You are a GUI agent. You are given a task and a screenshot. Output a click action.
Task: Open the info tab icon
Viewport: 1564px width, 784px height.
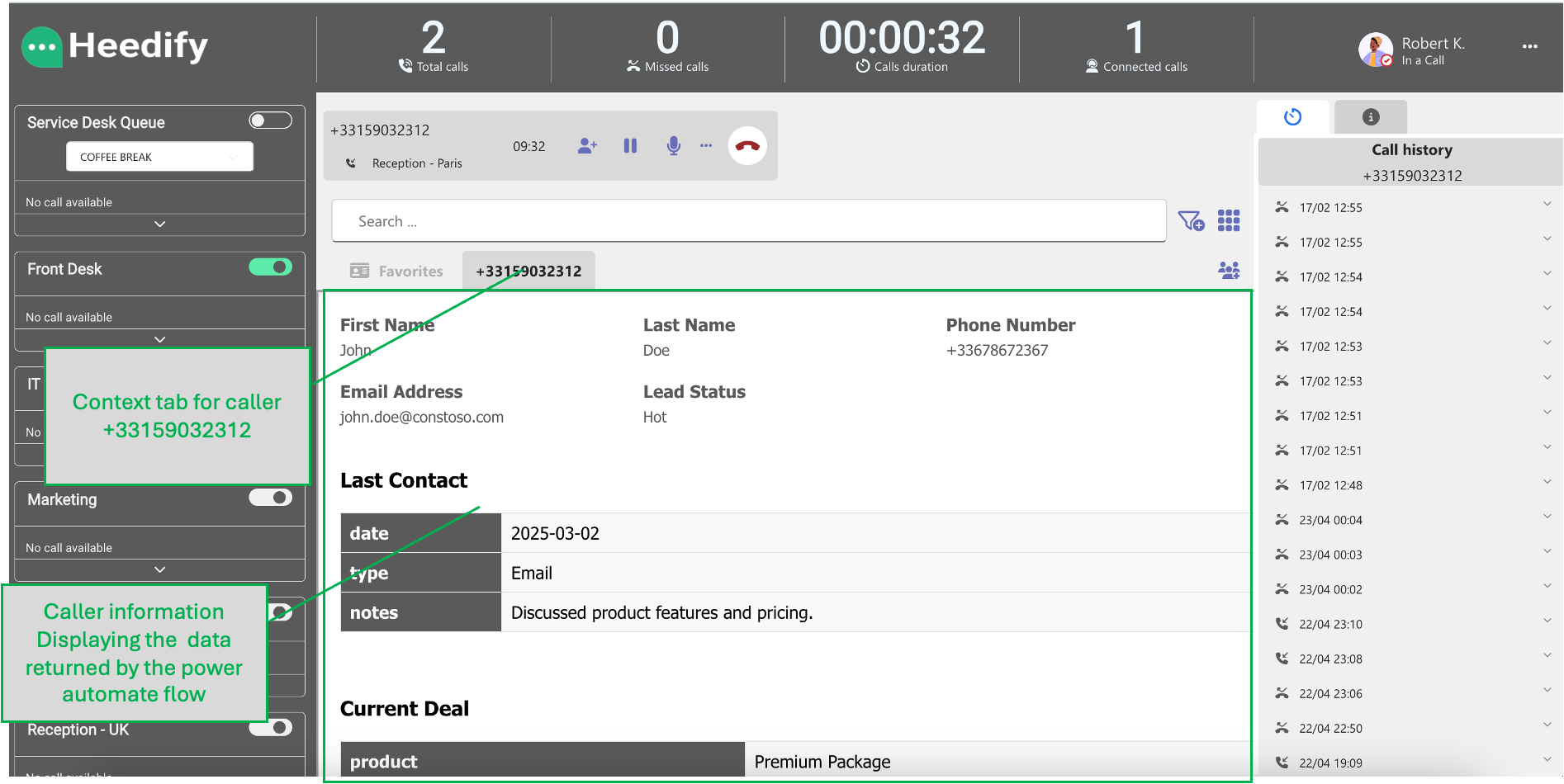coord(1371,117)
